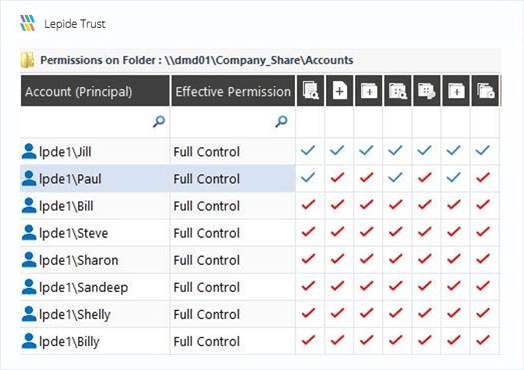Click lpde1\Billy's last red checkmark

[x=483, y=340]
